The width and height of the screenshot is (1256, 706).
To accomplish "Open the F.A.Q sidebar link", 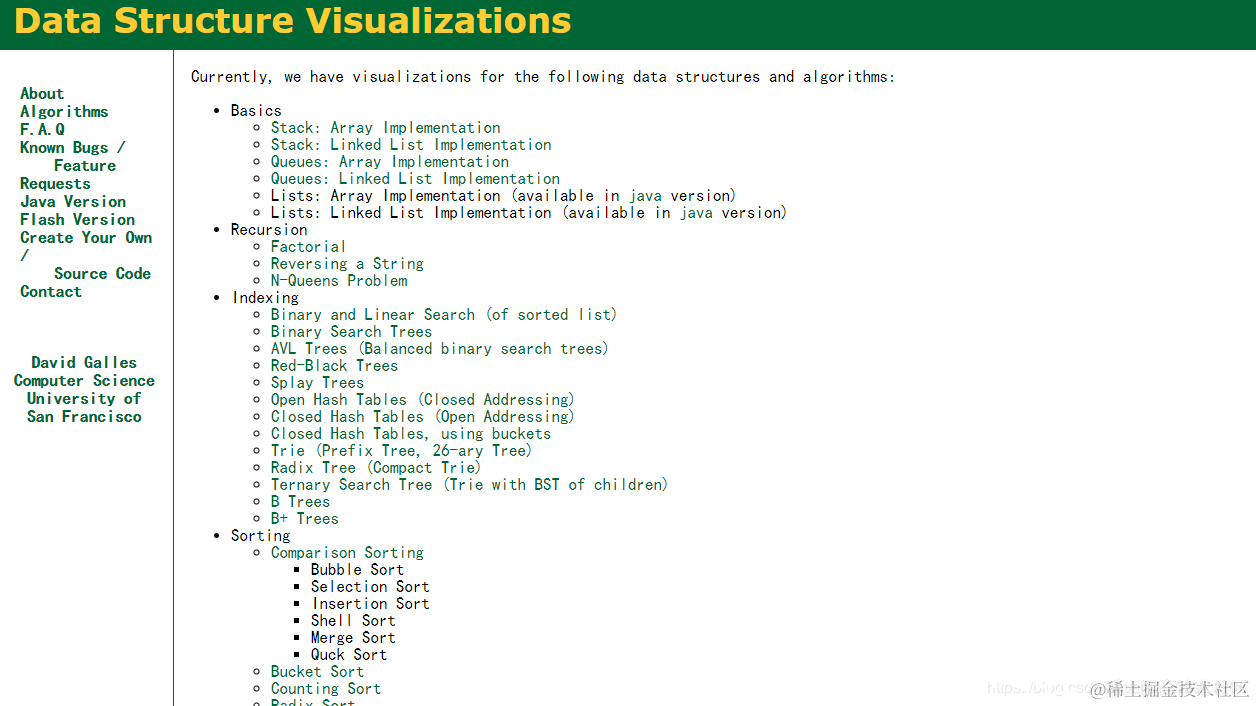I will point(42,130).
